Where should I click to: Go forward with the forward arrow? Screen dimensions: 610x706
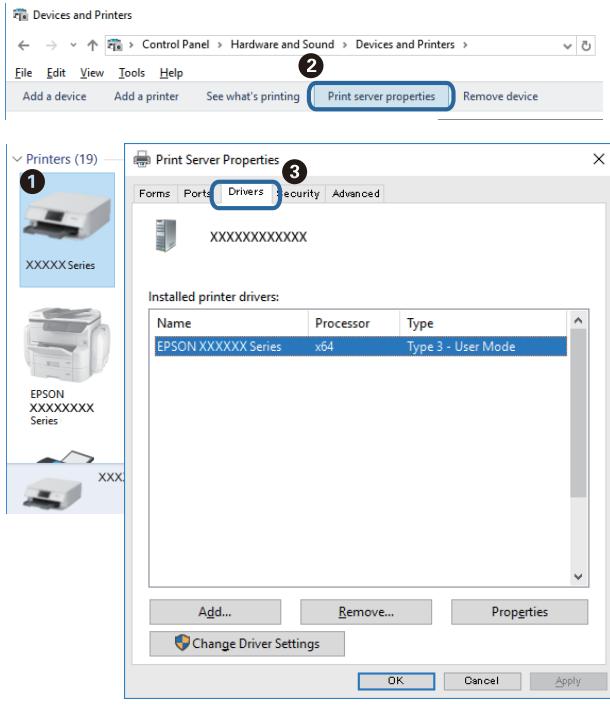pyautogui.click(x=51, y=45)
